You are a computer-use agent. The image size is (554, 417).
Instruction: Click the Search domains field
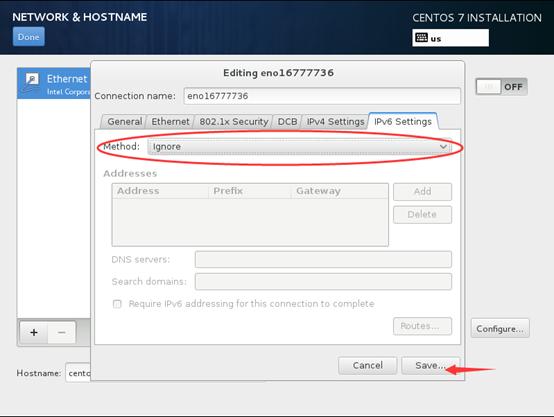323,282
